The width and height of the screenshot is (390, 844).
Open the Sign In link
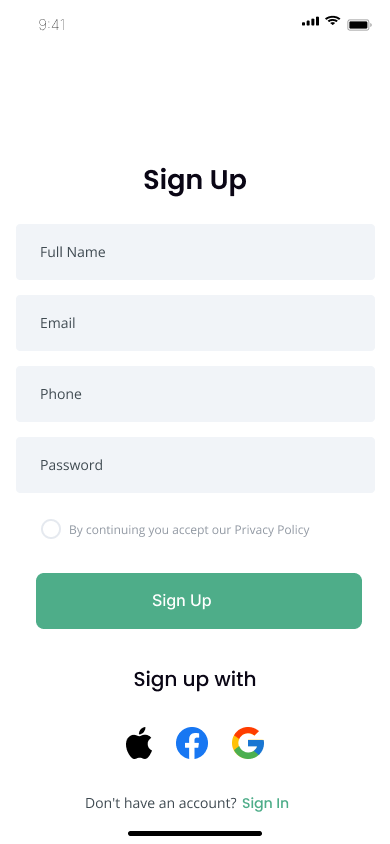[x=265, y=803]
